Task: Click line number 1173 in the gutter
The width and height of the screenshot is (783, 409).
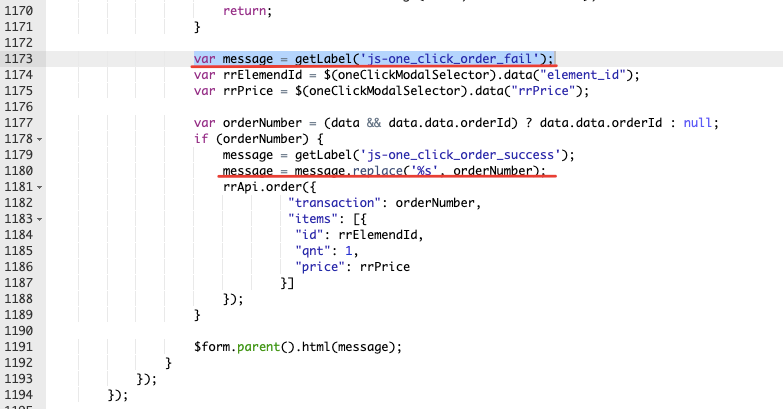Action: [18, 58]
